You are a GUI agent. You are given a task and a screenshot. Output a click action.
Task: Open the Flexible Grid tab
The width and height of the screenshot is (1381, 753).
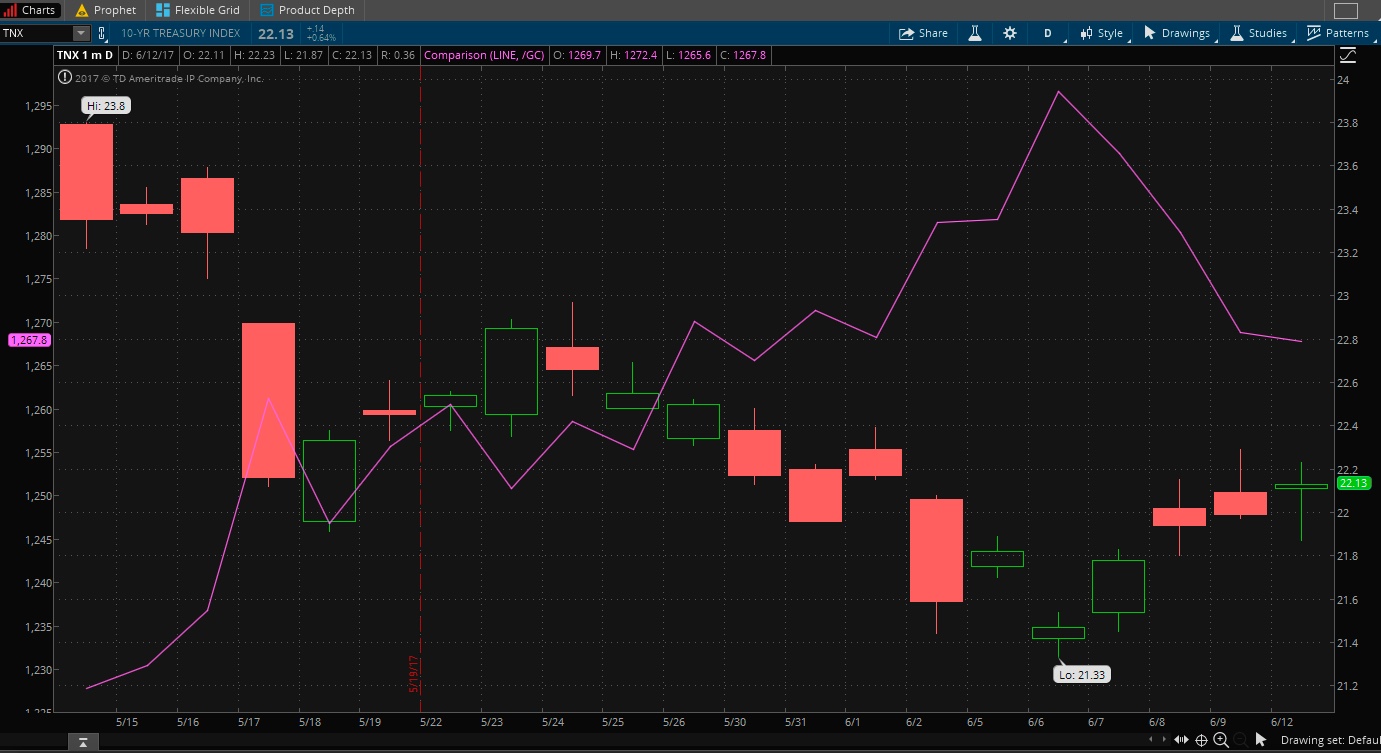pyautogui.click(x=198, y=10)
